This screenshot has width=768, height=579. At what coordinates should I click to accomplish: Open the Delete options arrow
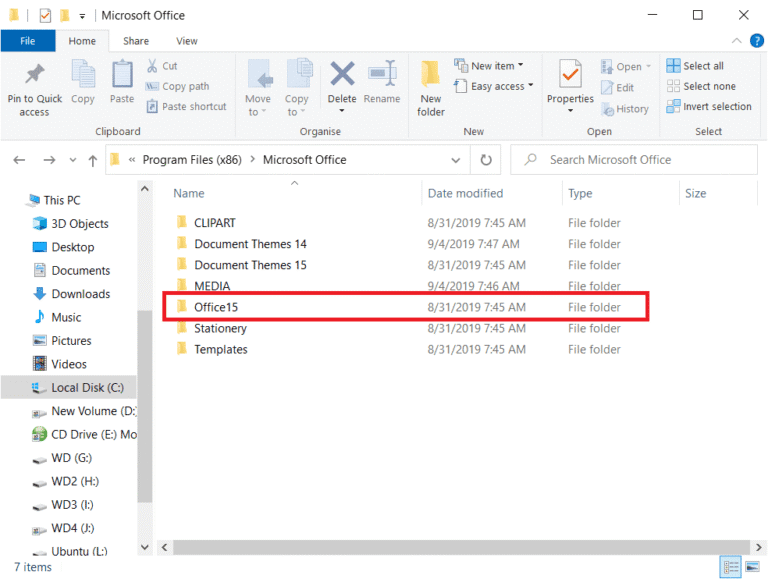click(342, 111)
